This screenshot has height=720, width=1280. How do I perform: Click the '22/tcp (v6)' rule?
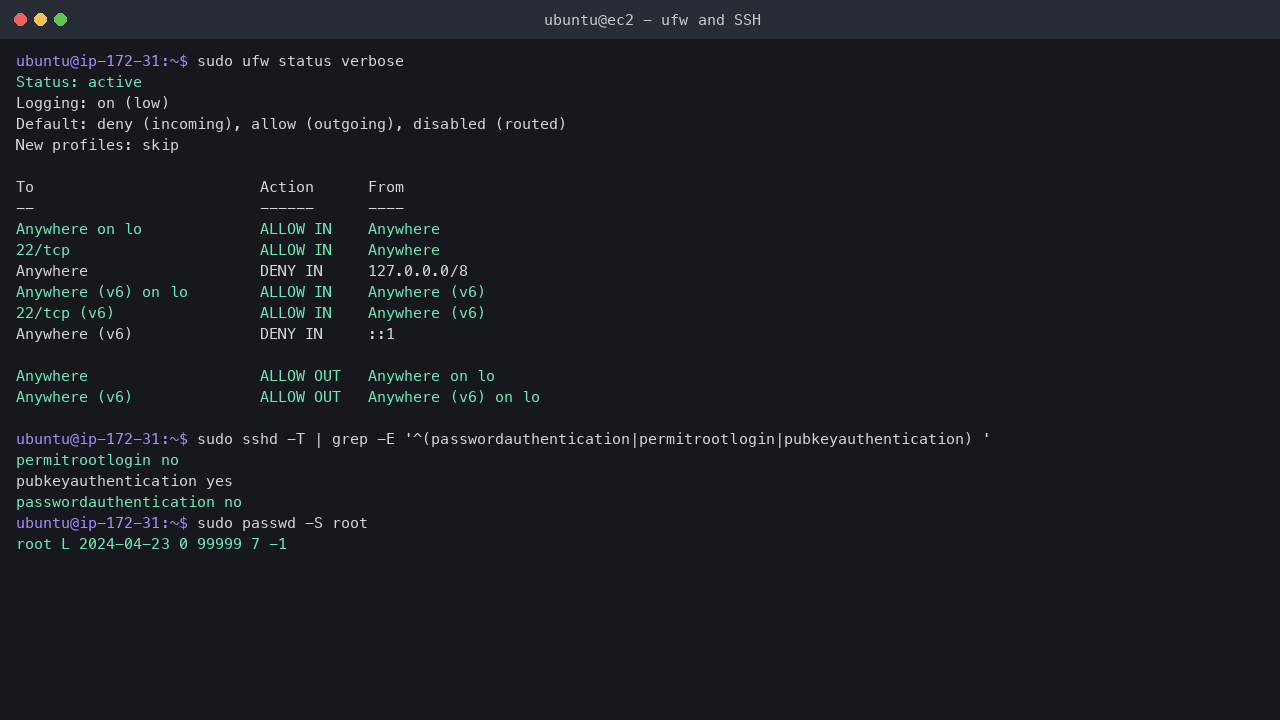[65, 313]
